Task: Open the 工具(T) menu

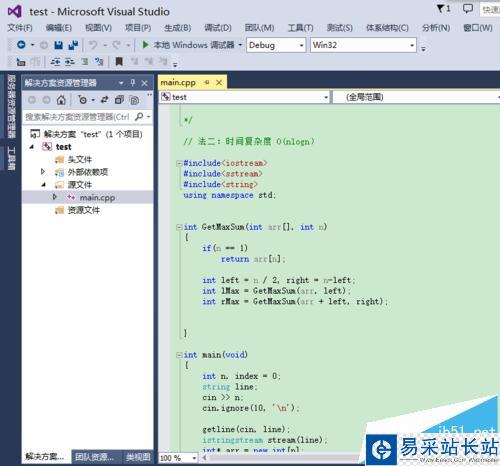Action: pos(301,28)
